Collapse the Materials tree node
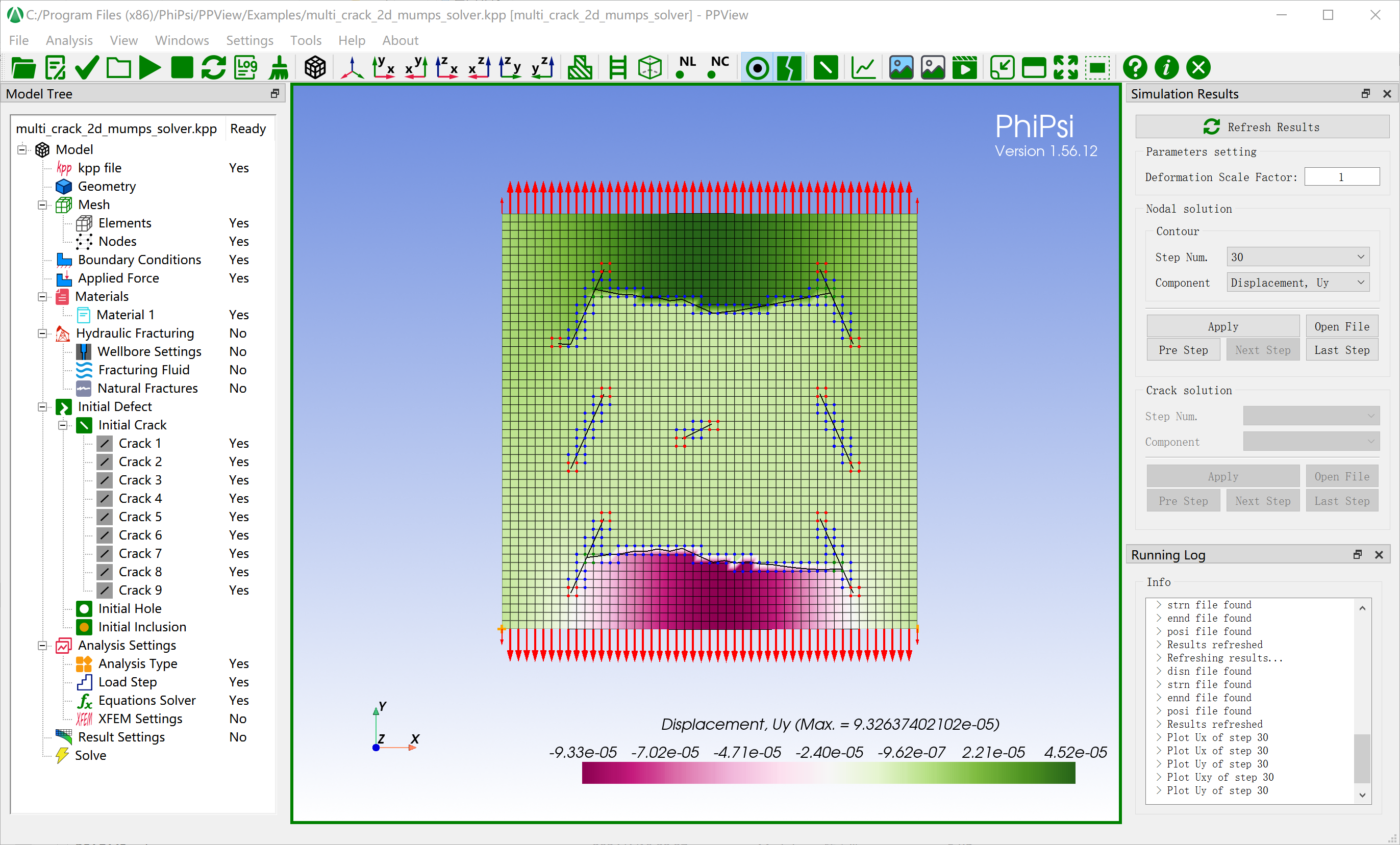1400x845 pixels. click(x=43, y=296)
